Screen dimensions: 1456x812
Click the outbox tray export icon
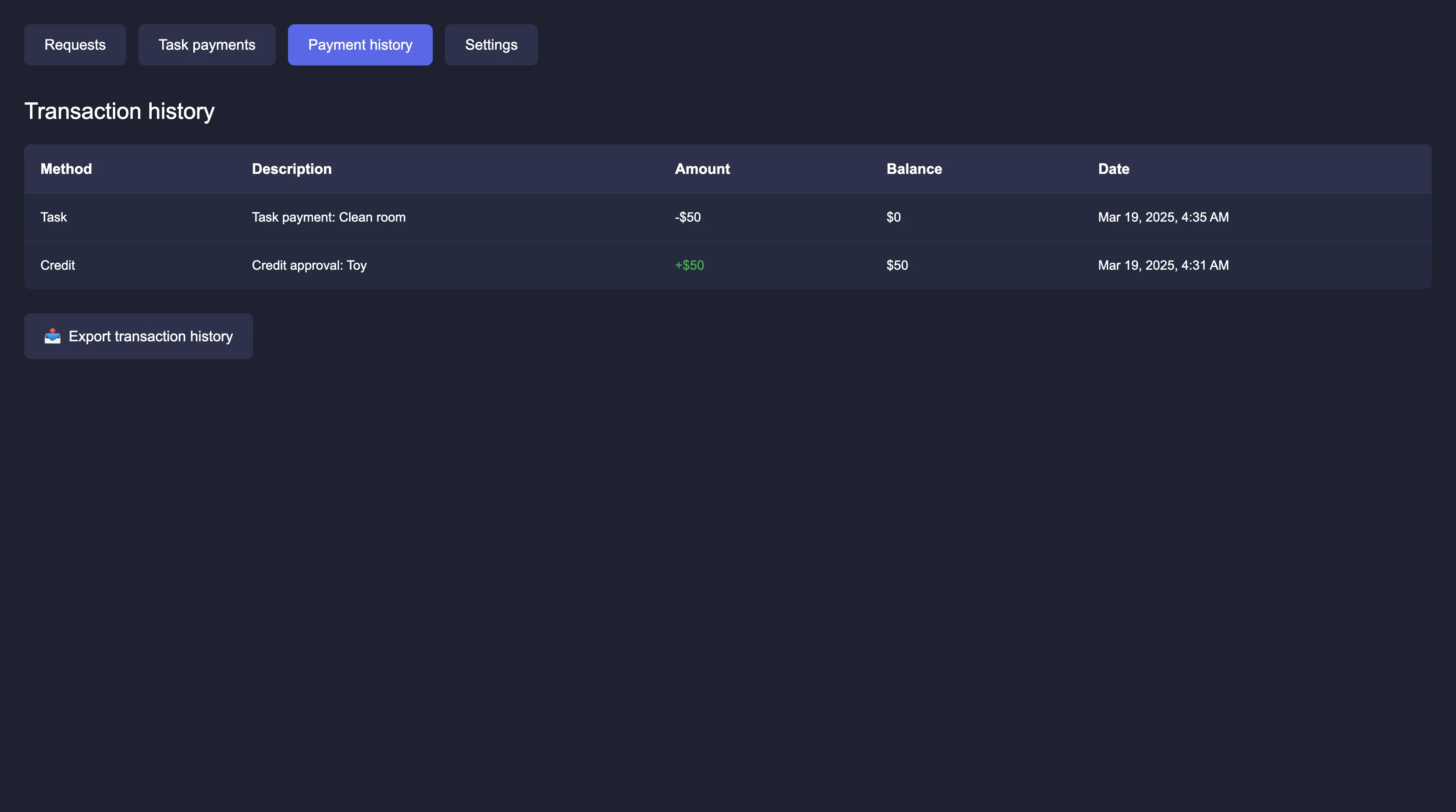53,336
